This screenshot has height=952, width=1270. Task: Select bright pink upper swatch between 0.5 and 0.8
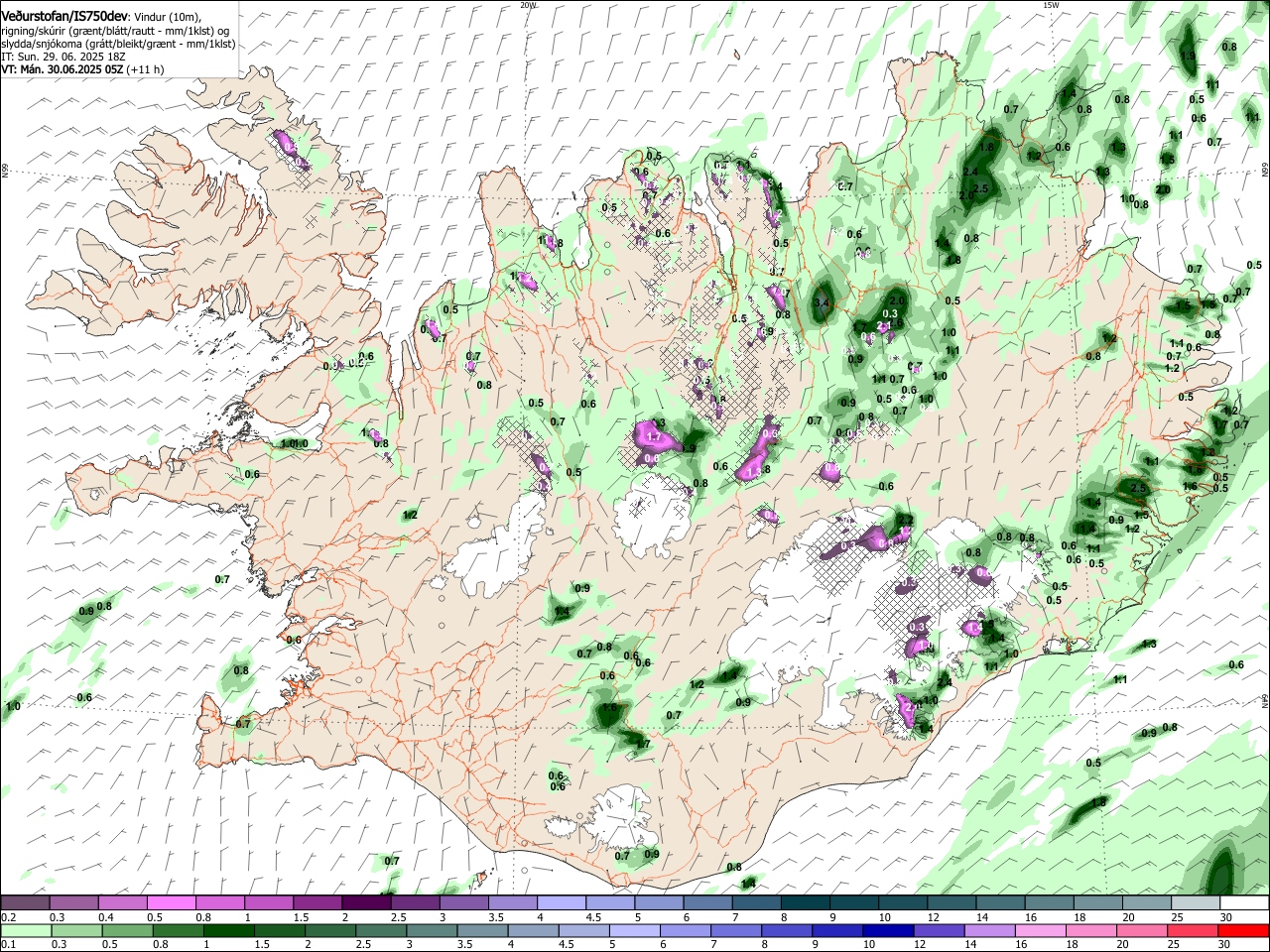pyautogui.click(x=171, y=902)
